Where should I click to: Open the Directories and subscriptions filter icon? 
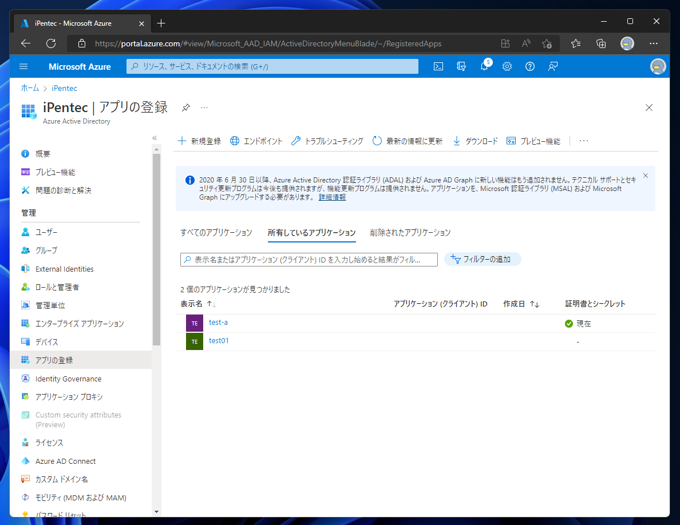(x=461, y=66)
